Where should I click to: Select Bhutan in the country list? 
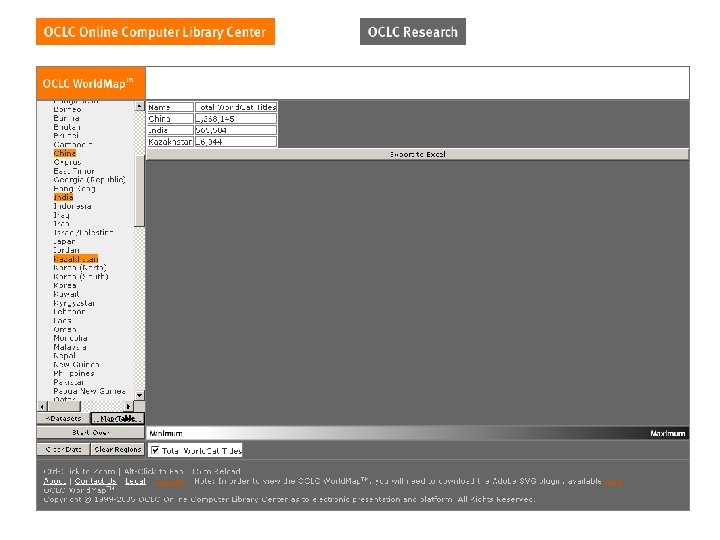coord(67,127)
